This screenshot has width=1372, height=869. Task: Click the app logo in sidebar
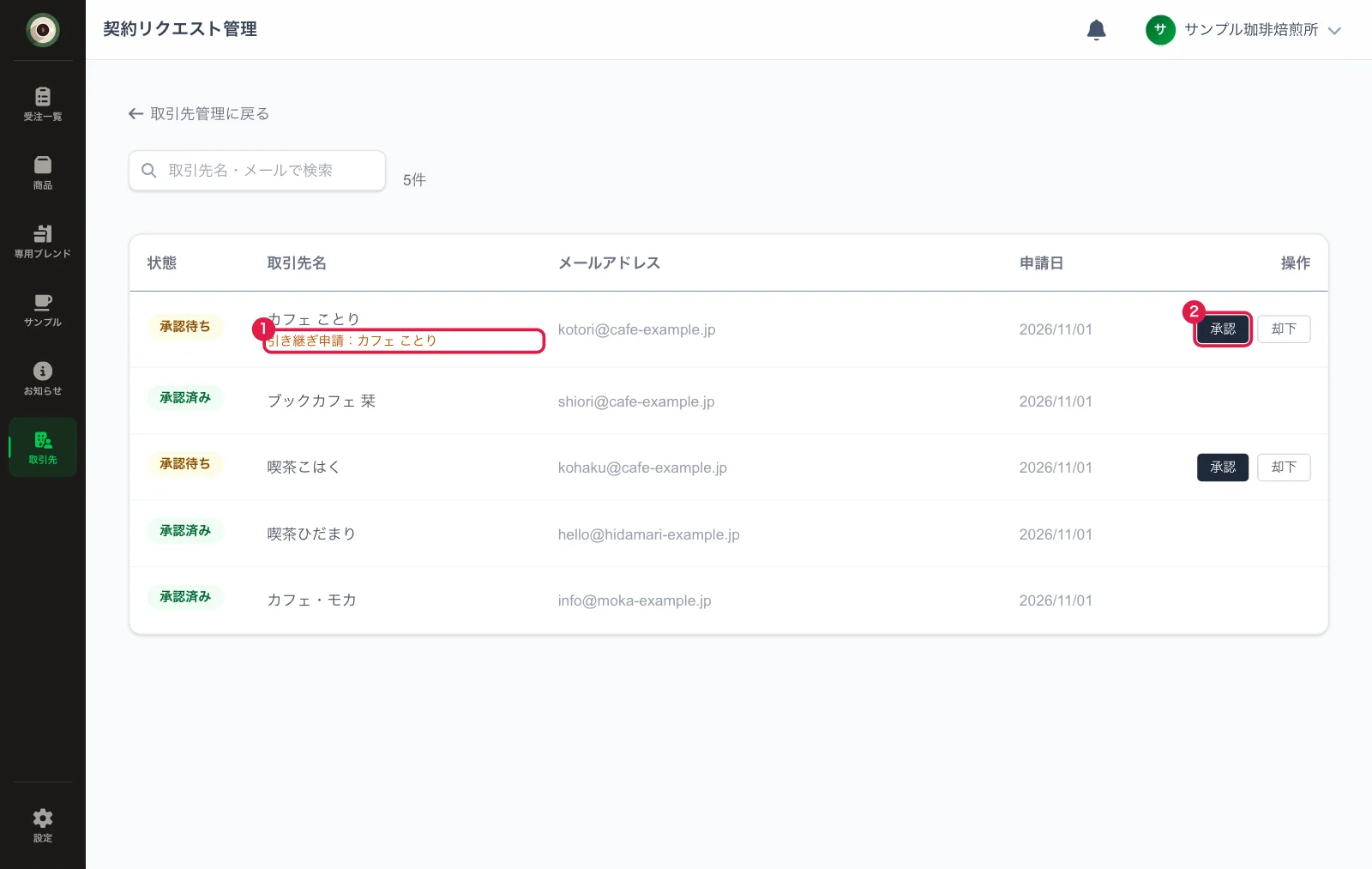point(43,30)
